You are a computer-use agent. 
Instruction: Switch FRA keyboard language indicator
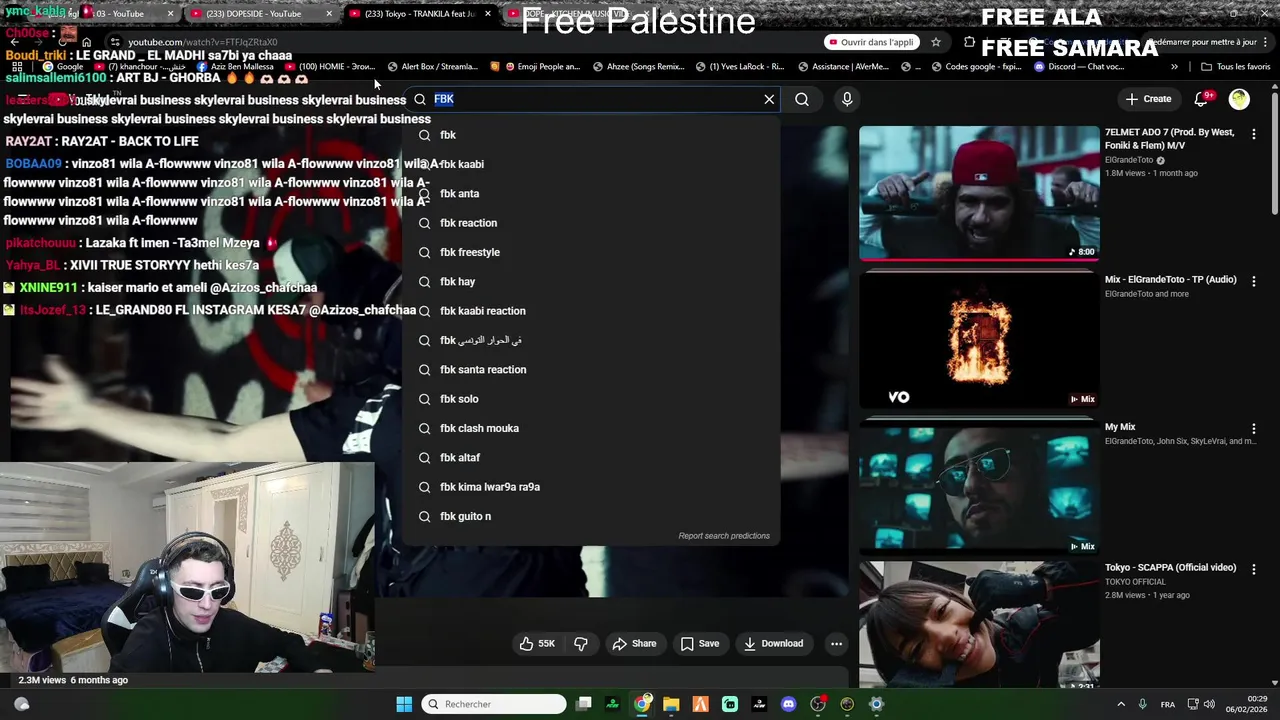click(x=1168, y=704)
